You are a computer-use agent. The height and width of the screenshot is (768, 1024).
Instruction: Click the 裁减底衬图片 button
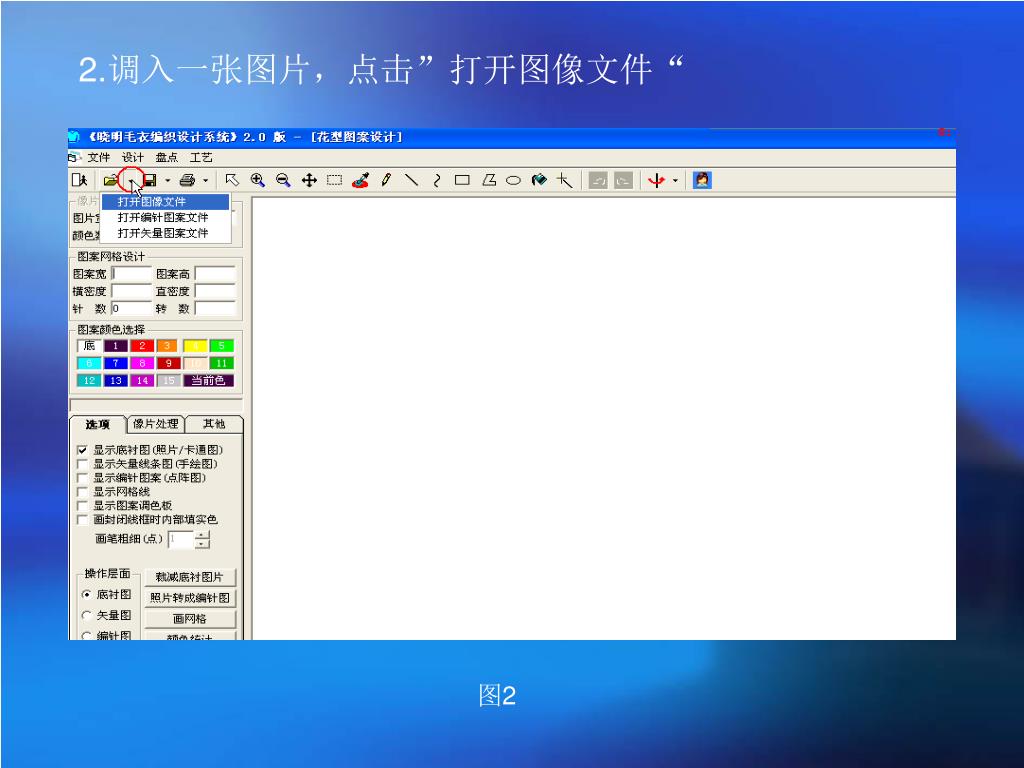coord(189,577)
